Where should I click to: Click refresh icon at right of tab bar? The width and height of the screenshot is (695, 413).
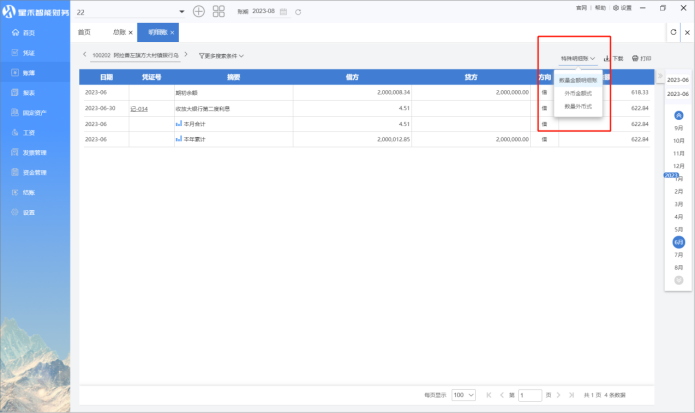pos(673,32)
